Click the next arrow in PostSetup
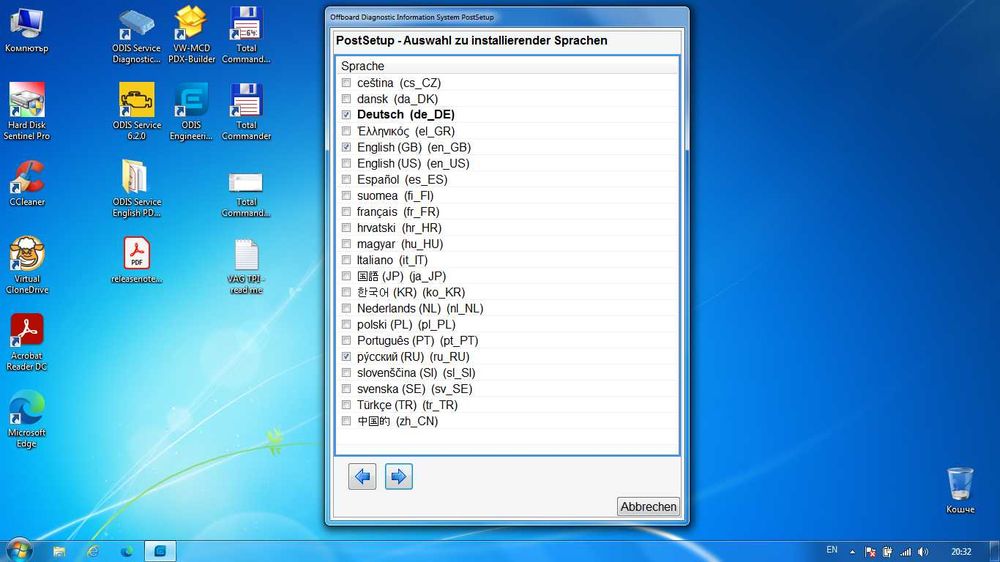Image resolution: width=1000 pixels, height=562 pixels. click(399, 477)
